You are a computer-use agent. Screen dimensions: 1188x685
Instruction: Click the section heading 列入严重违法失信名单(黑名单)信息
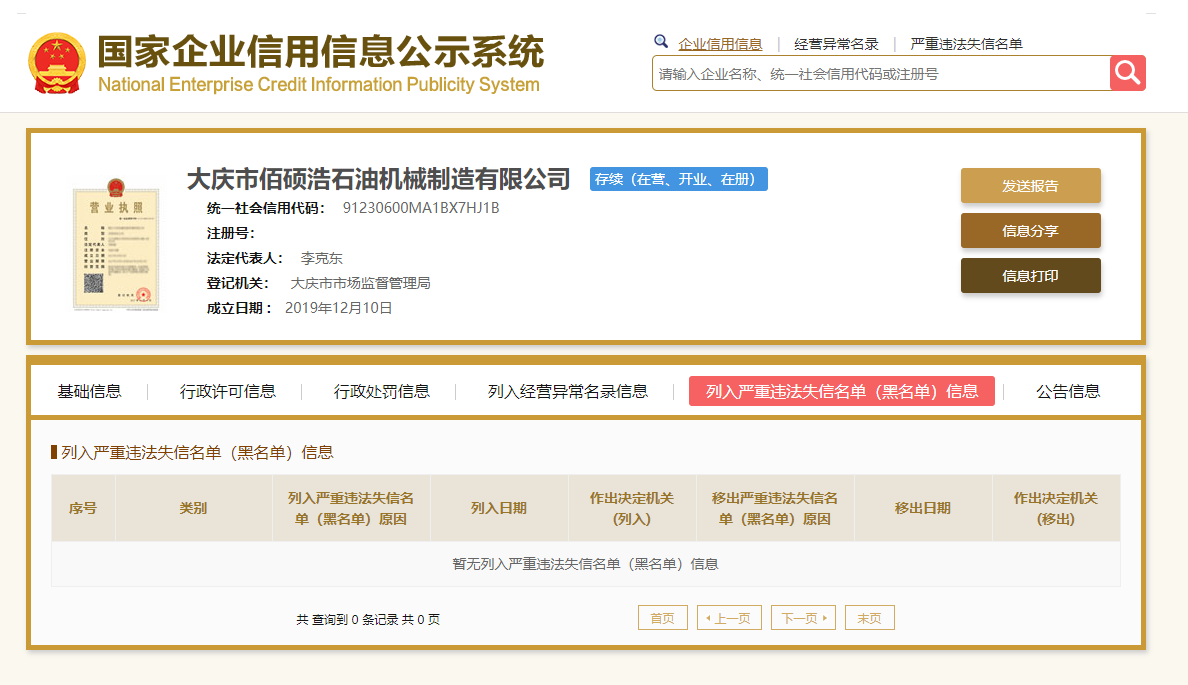pyautogui.click(x=197, y=452)
